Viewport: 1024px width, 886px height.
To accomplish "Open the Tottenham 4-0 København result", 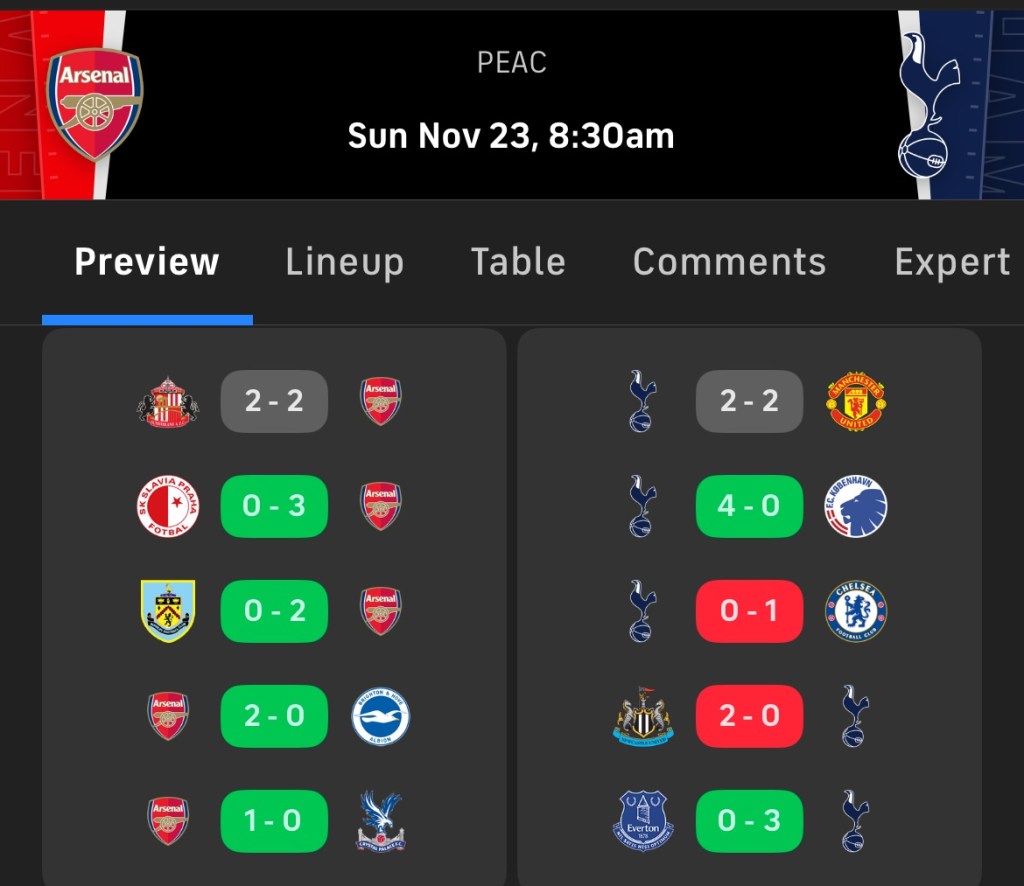I will pos(749,506).
